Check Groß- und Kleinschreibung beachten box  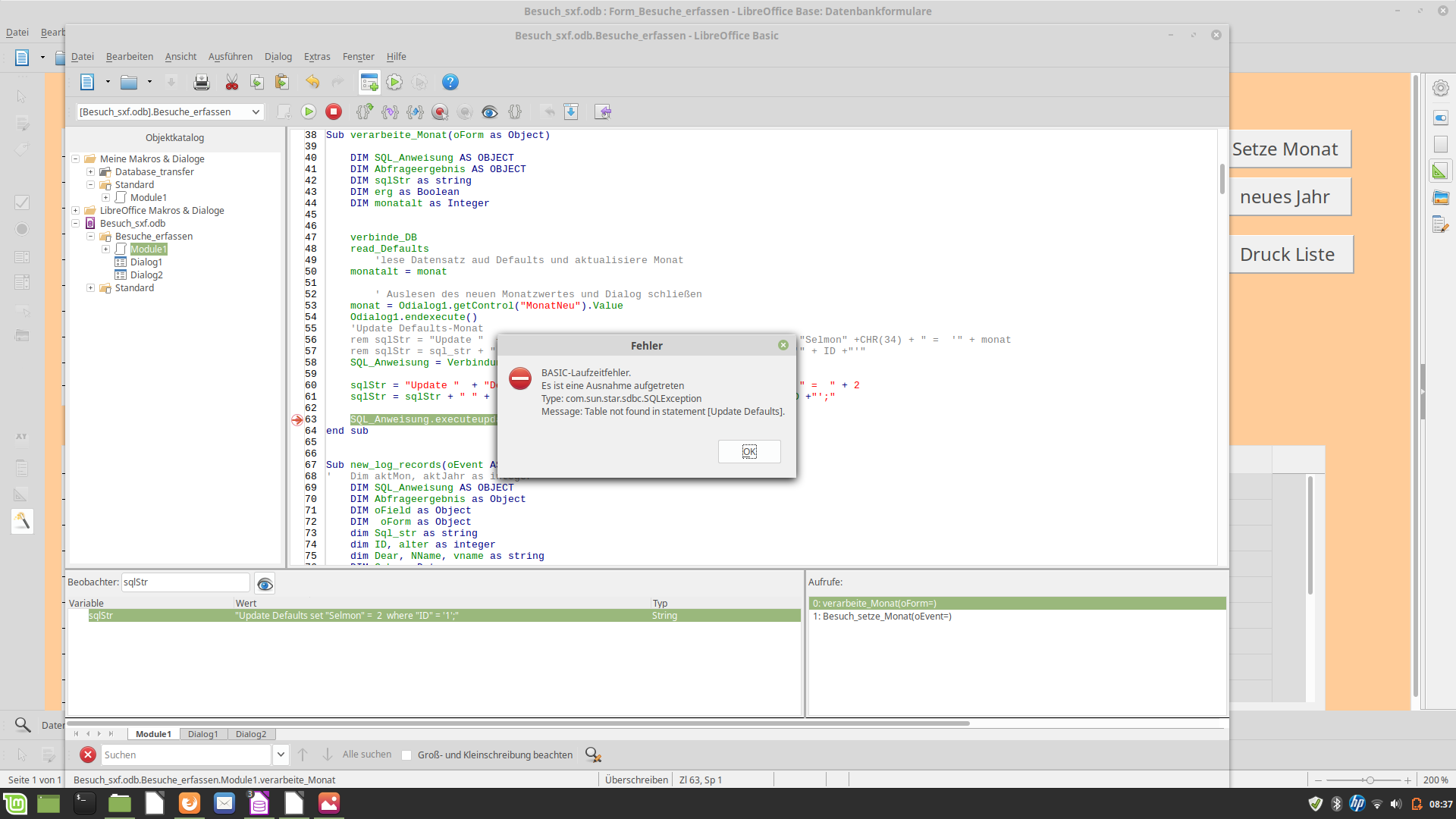[407, 755]
